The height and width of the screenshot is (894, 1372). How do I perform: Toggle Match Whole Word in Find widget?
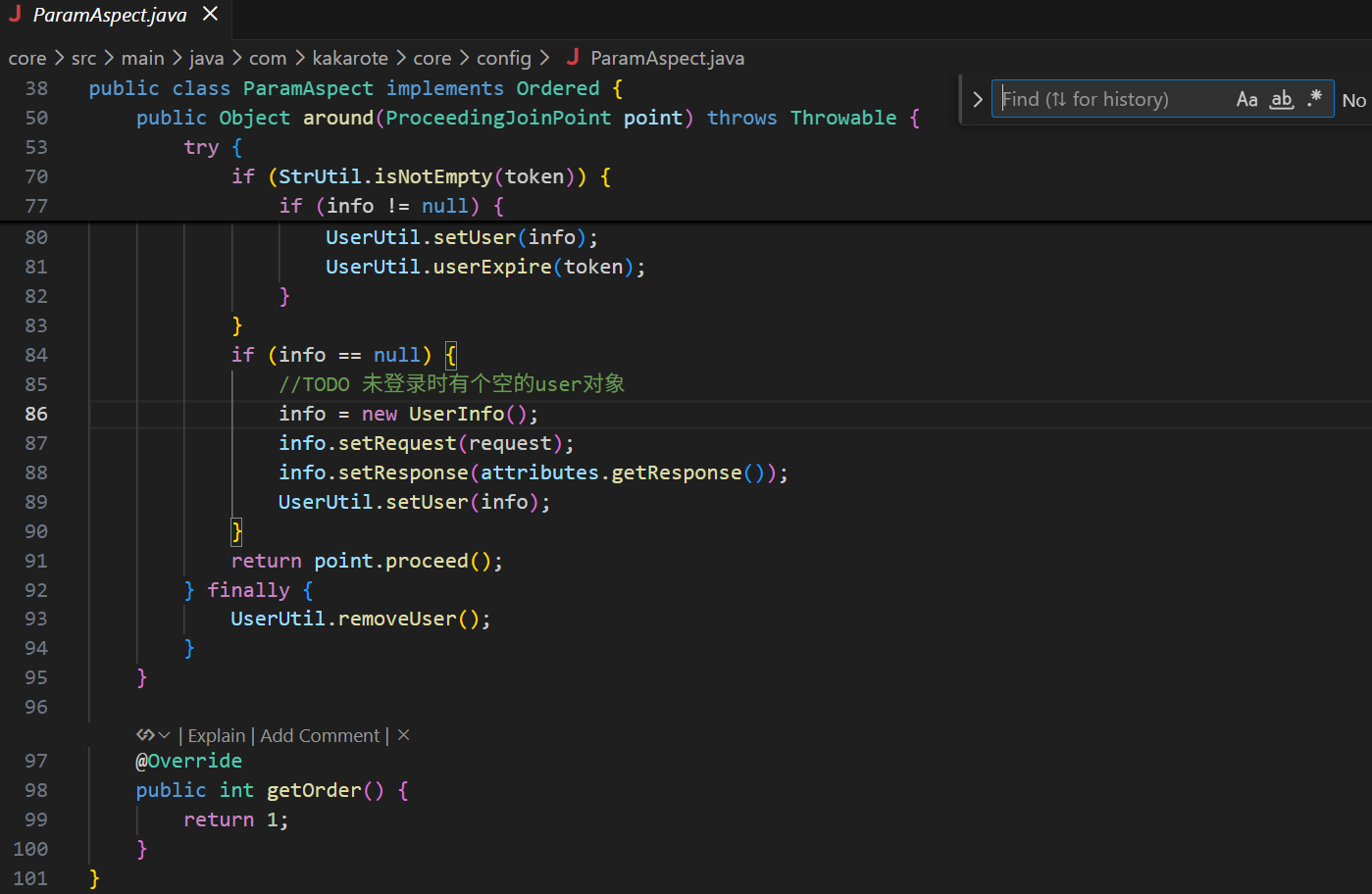tap(1281, 99)
